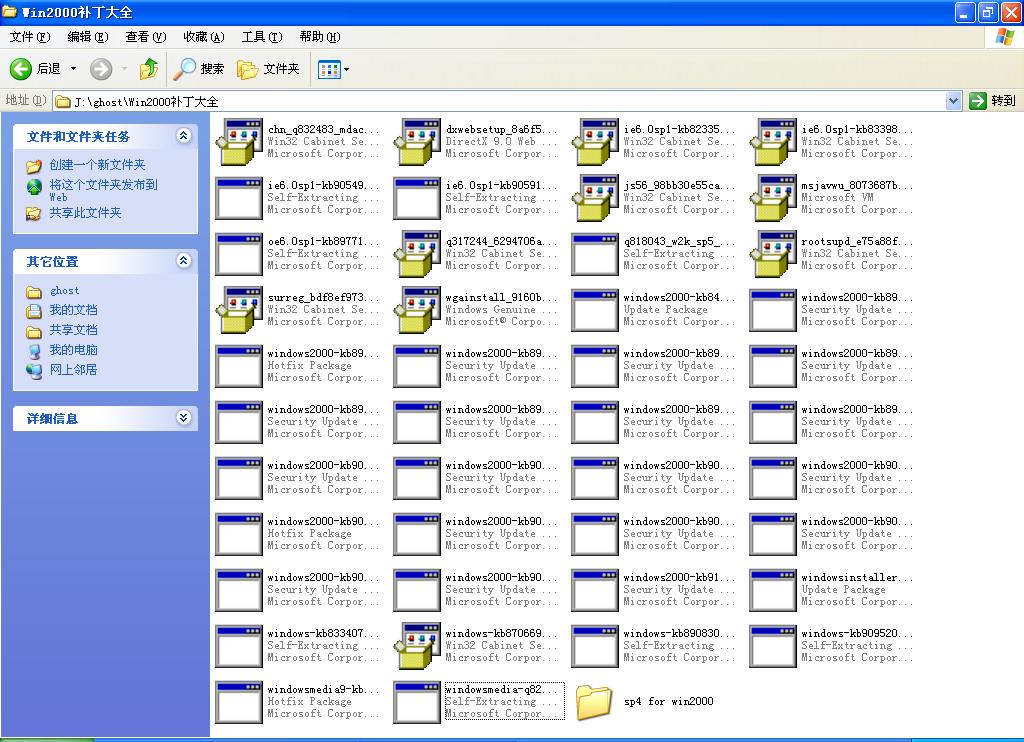1024x742 pixels.
Task: Select the windowsinstaller Update Package icon
Action: pyautogui.click(x=773, y=590)
